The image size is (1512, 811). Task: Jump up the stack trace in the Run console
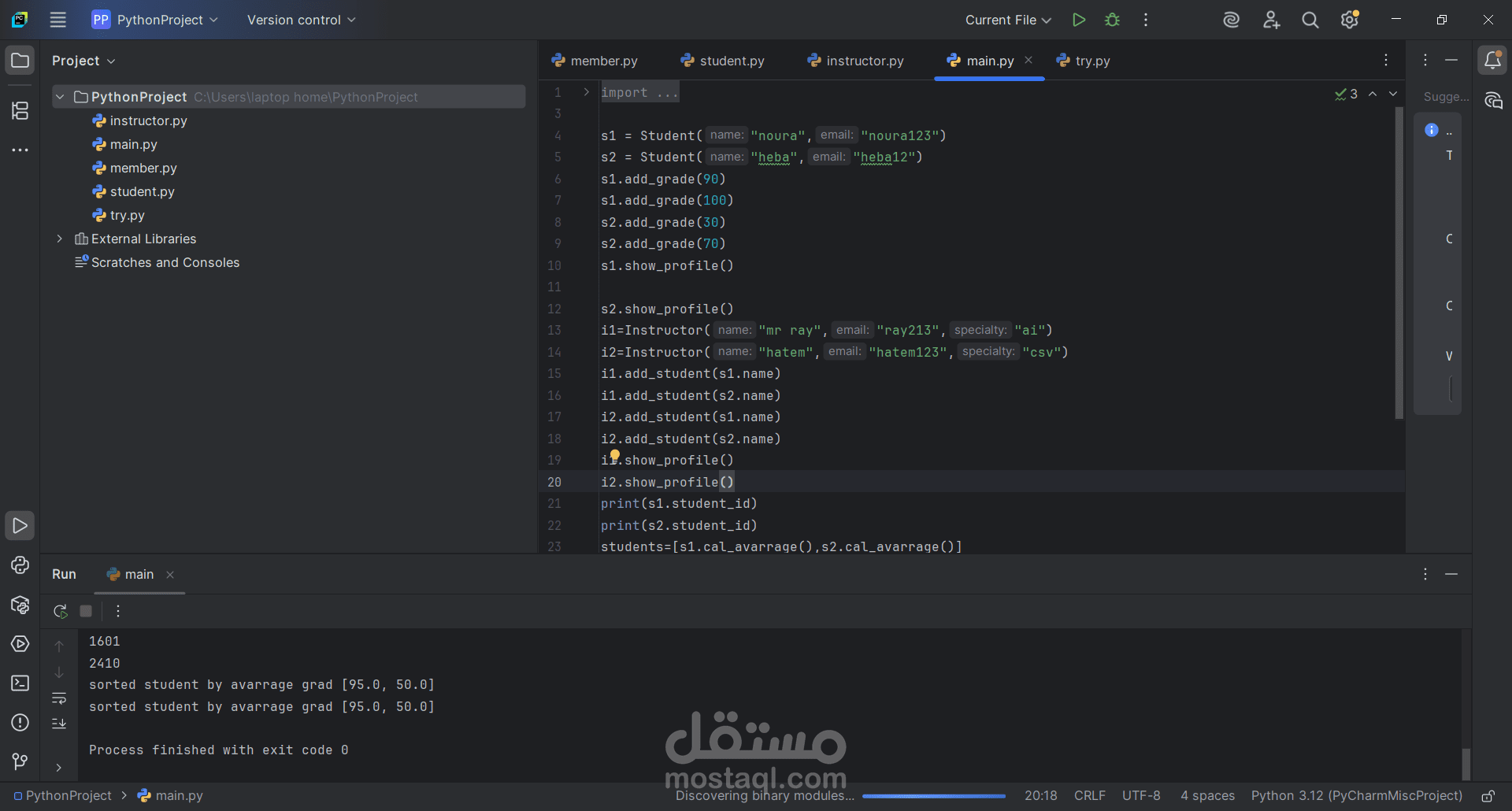[59, 646]
